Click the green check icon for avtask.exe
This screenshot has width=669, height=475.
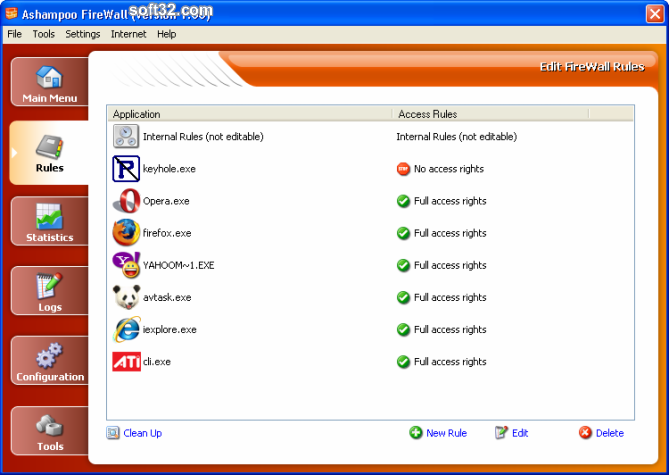tap(403, 297)
